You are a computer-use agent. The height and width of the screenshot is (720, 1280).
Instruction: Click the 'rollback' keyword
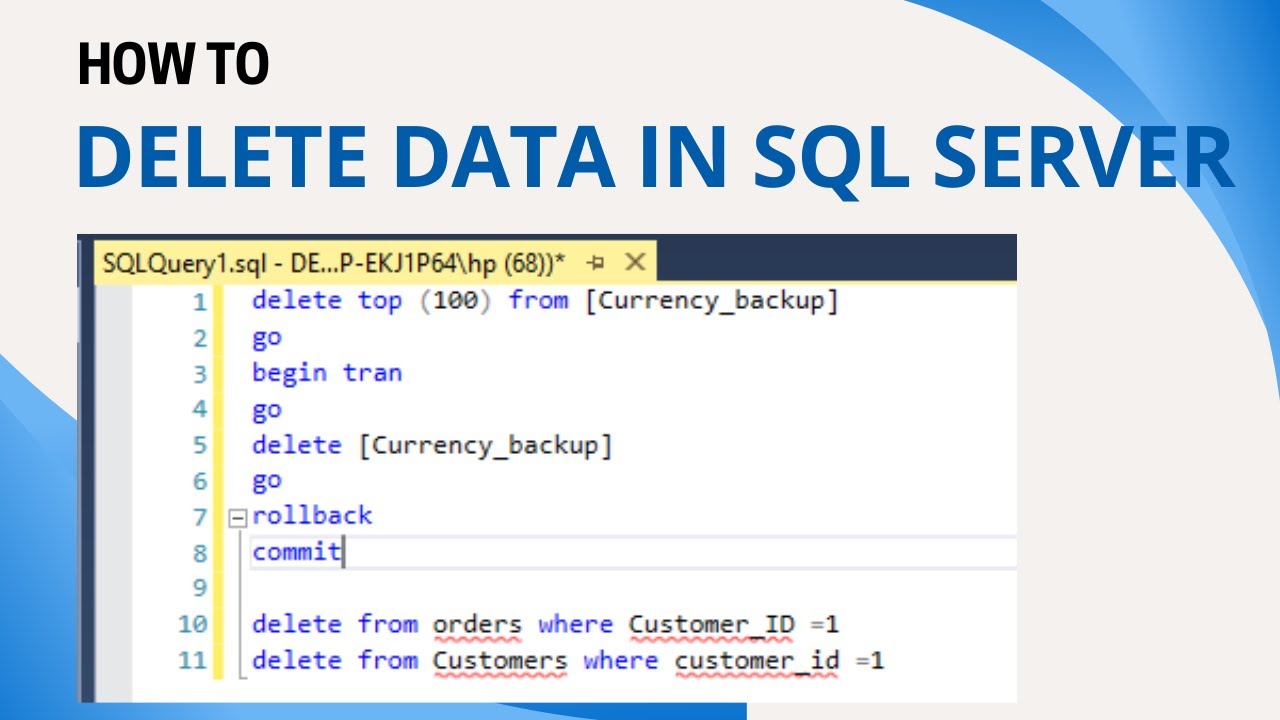[x=312, y=516]
